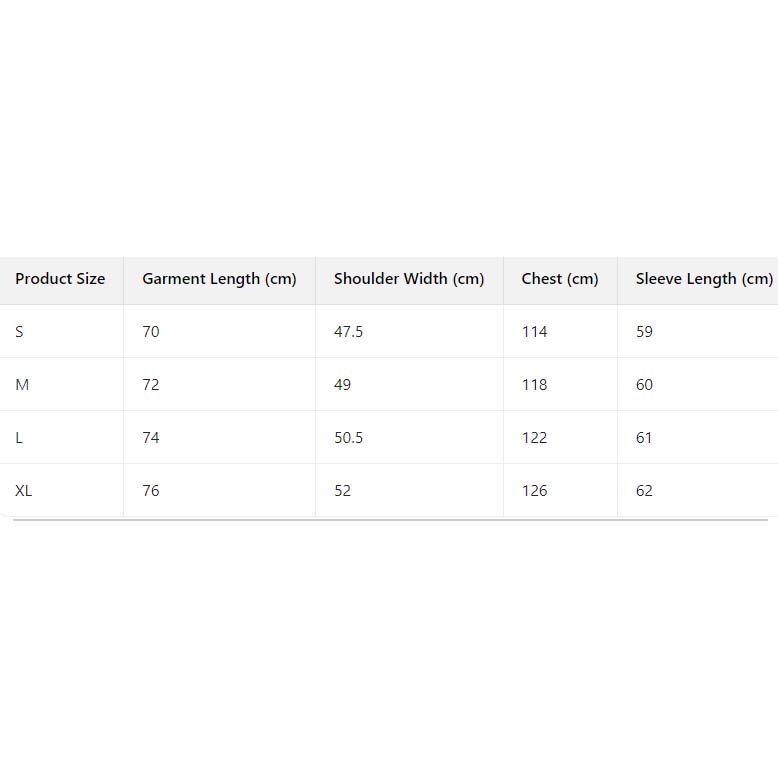Click the horizontal scrollbar below the table
778x778 pixels.
(390, 520)
